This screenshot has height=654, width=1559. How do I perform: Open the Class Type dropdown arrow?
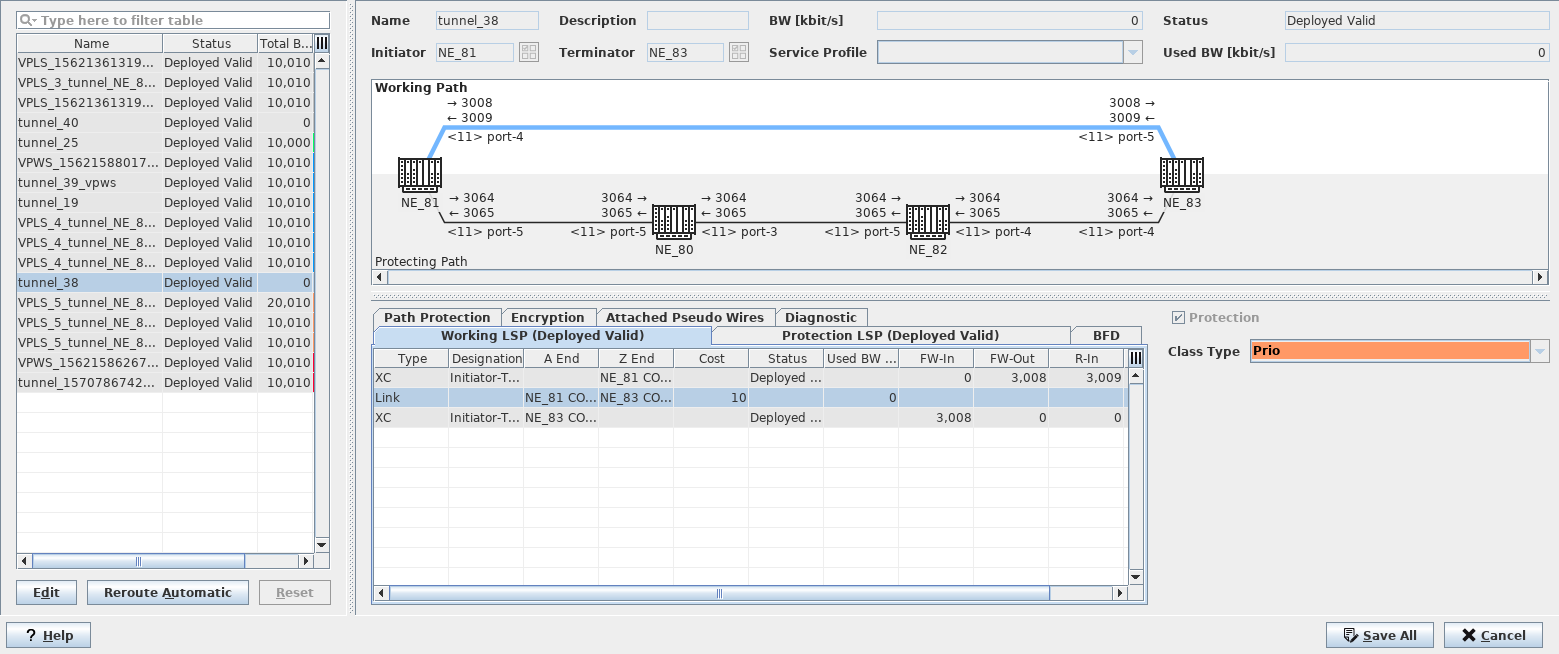pyautogui.click(x=1539, y=351)
